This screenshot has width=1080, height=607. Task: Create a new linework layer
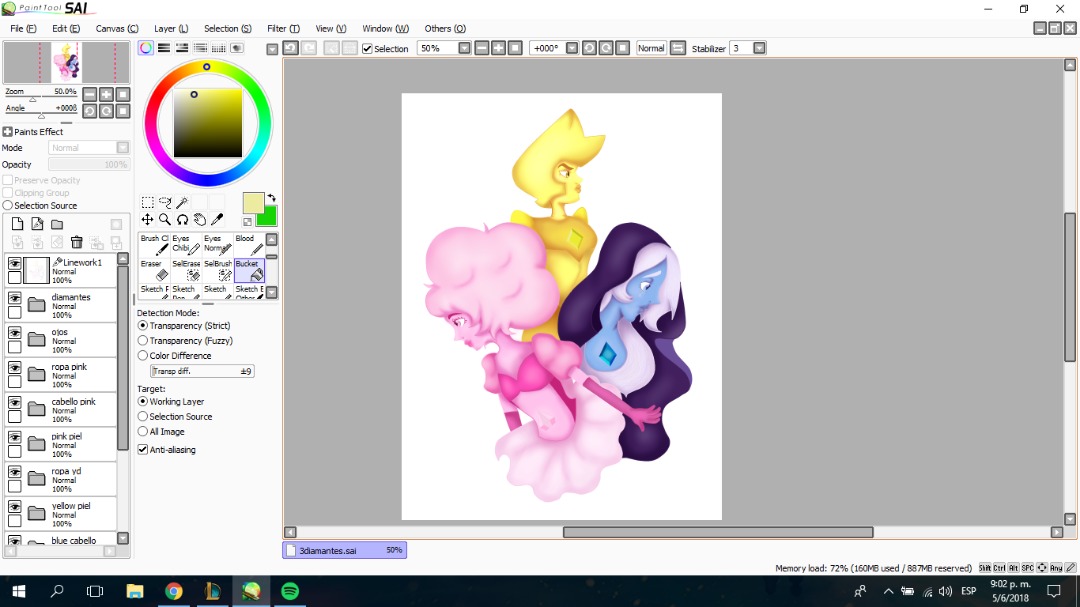pyautogui.click(x=37, y=224)
